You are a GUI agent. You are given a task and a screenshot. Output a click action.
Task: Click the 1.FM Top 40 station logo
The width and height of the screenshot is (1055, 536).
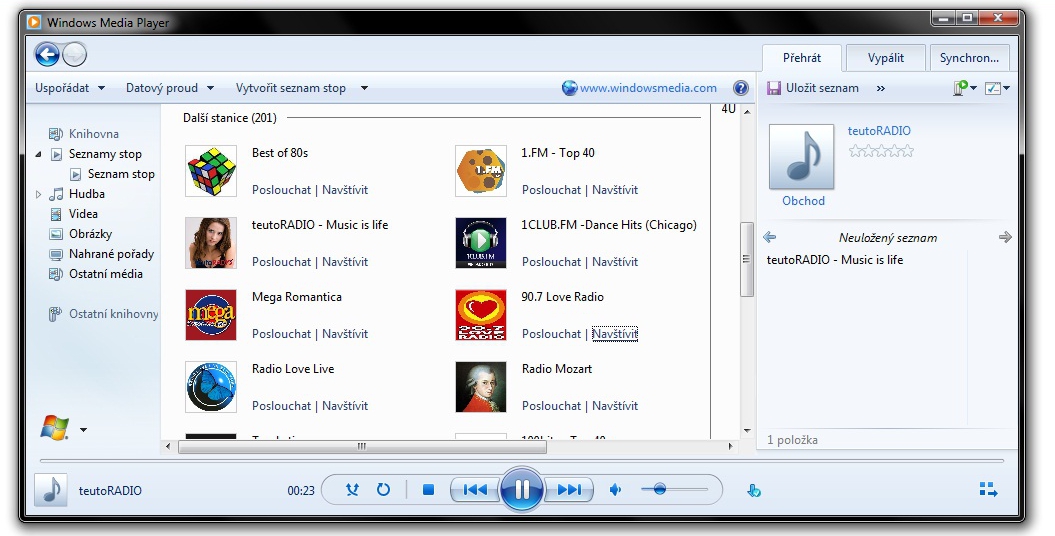click(x=481, y=171)
